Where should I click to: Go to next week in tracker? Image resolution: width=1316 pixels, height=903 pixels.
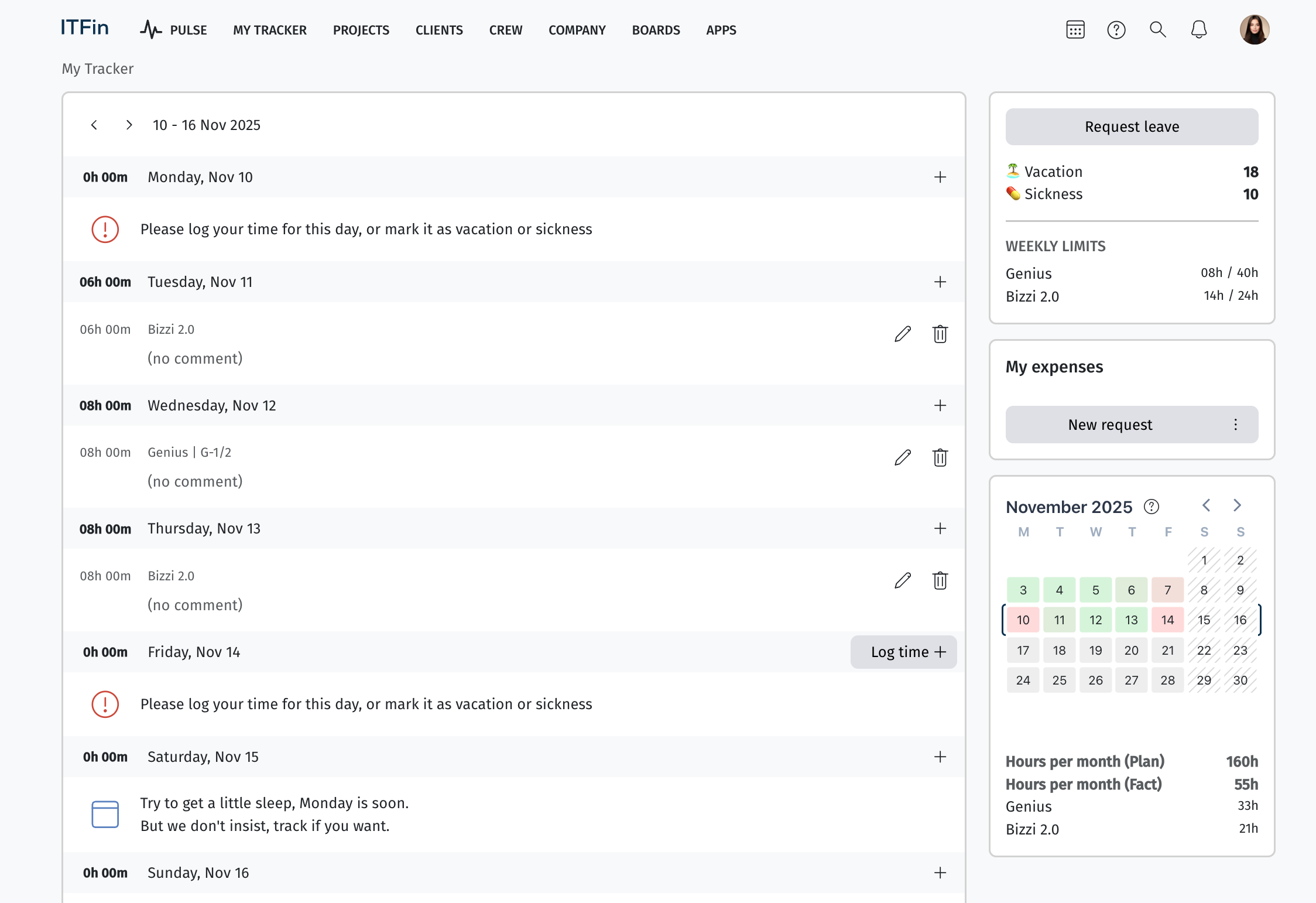[129, 125]
